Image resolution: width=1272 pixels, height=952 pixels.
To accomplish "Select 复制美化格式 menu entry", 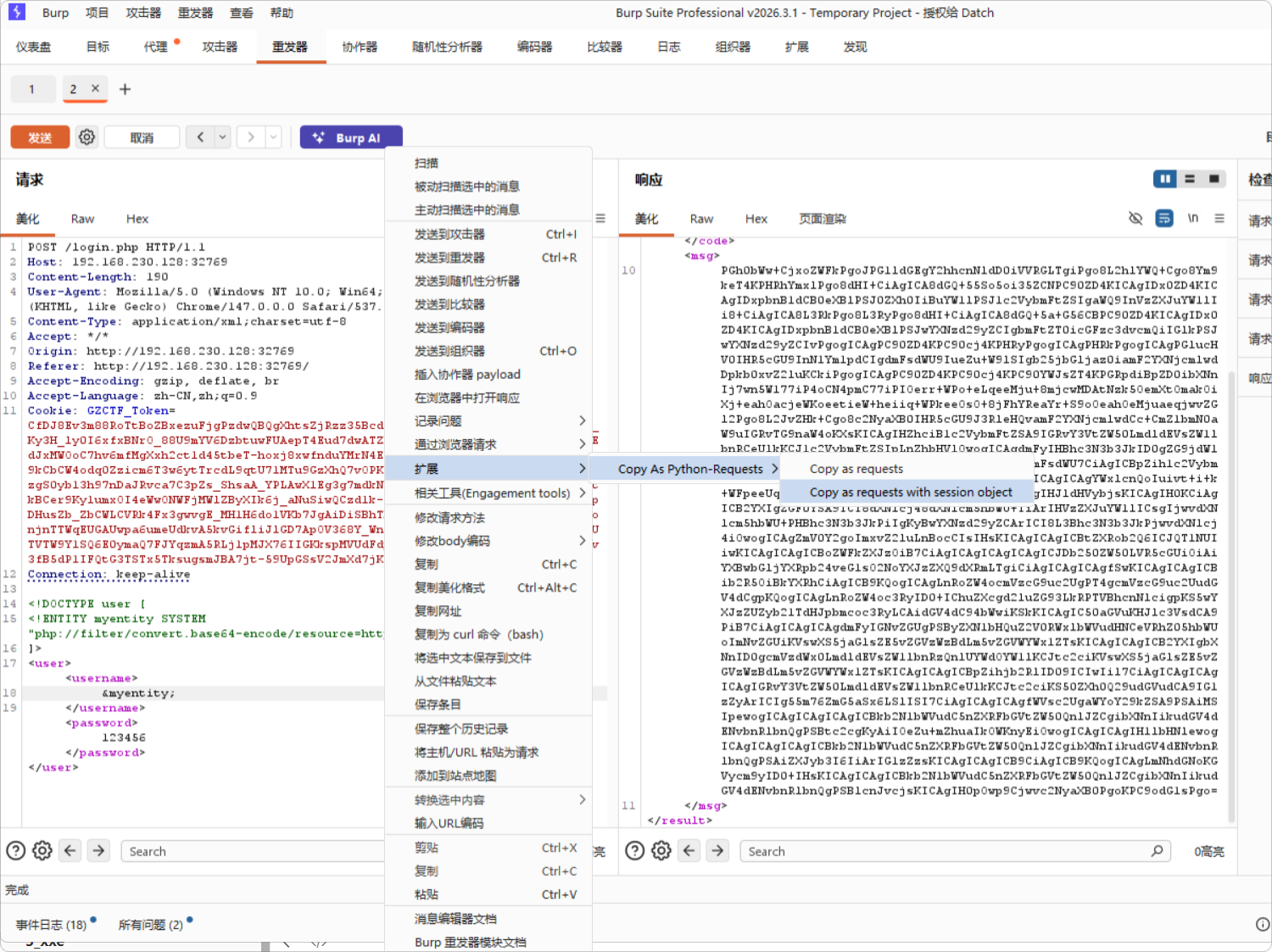I will click(488, 587).
